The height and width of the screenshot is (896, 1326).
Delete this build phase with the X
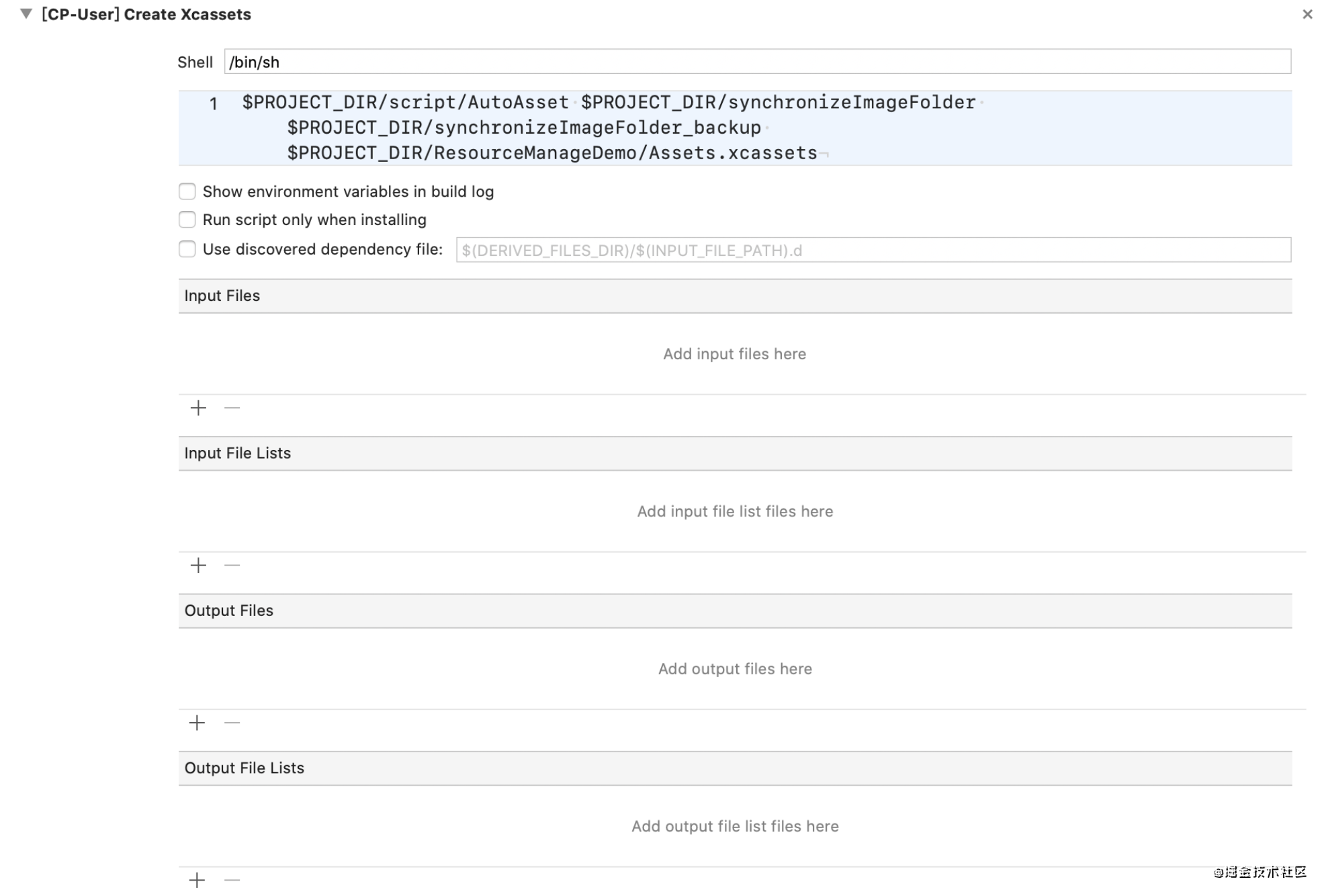coord(1307,14)
